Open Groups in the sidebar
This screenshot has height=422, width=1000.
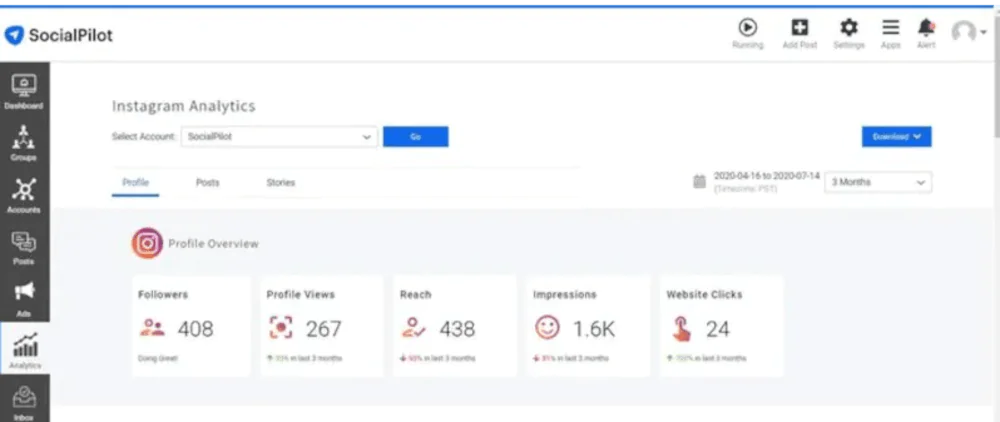(x=24, y=143)
